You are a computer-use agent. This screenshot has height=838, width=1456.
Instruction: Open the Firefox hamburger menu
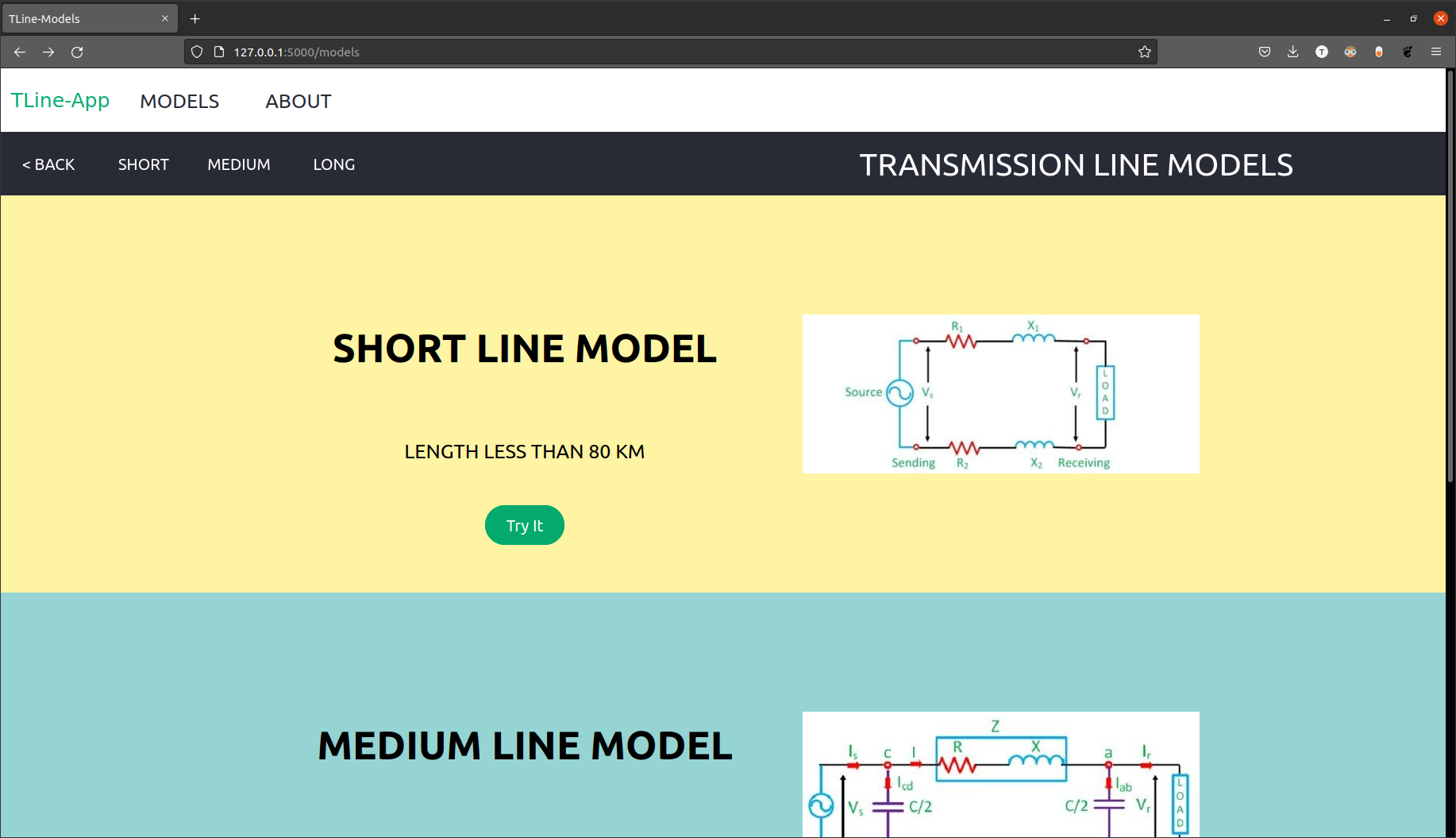tap(1436, 52)
